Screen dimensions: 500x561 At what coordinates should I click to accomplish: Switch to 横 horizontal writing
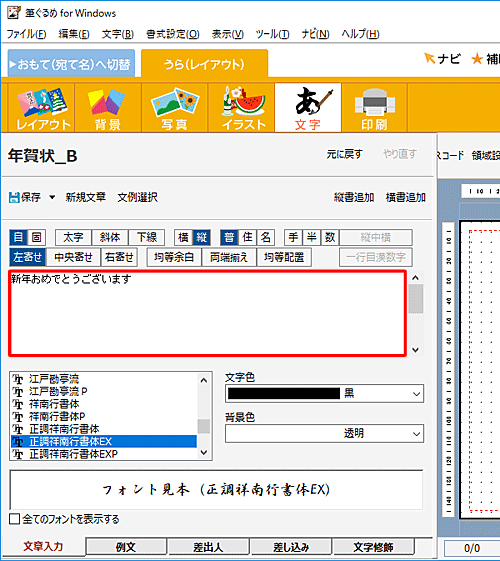point(183,237)
